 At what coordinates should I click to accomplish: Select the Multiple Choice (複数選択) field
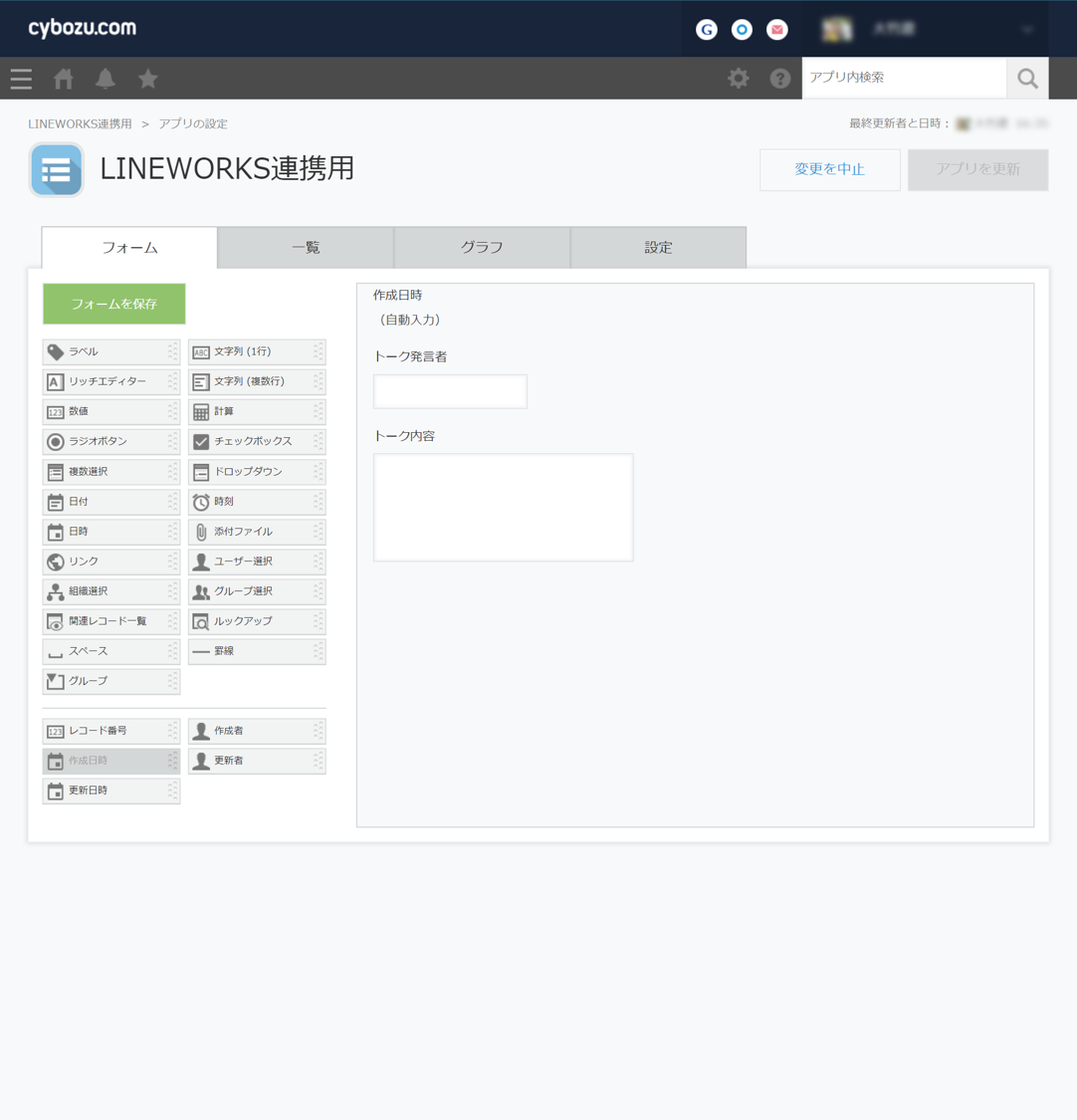click(x=110, y=472)
